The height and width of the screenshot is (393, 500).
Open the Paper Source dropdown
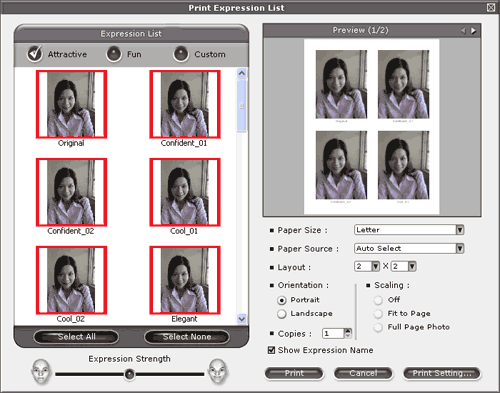pyautogui.click(x=460, y=248)
